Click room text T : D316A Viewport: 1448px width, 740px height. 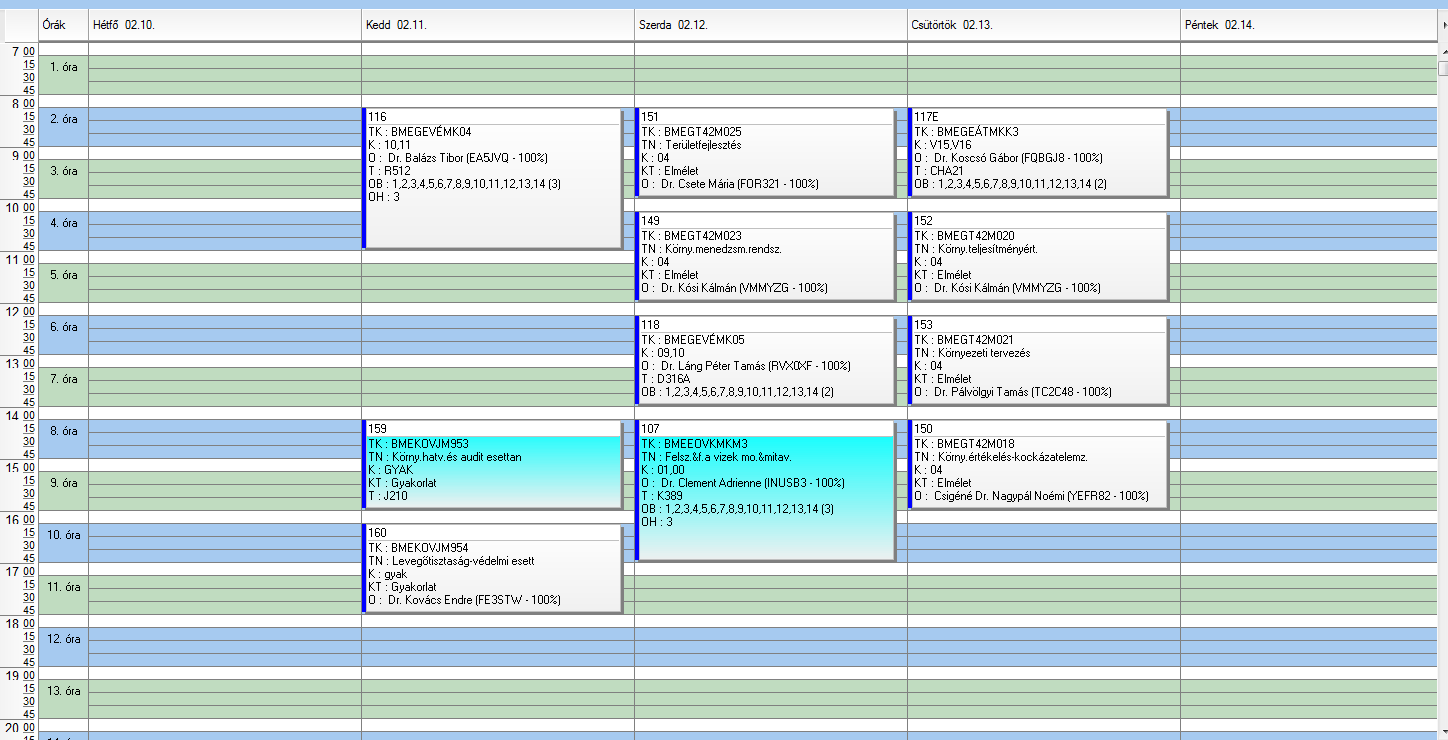666,379
